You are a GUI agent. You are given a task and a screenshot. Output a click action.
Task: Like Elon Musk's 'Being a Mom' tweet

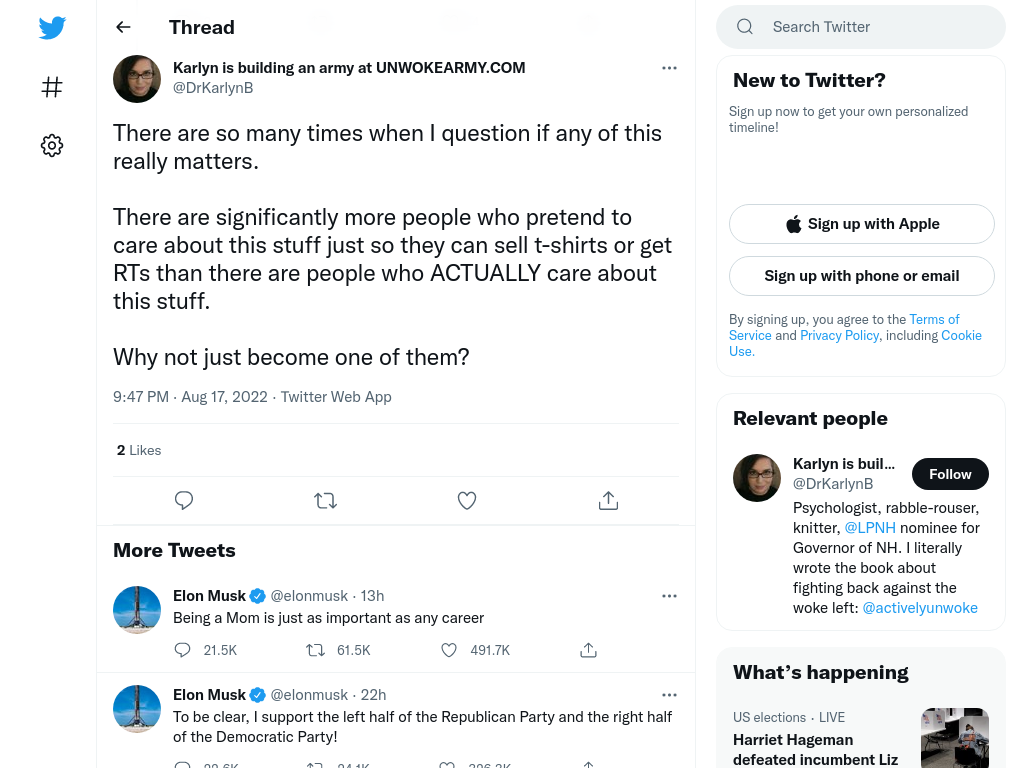tap(449, 650)
